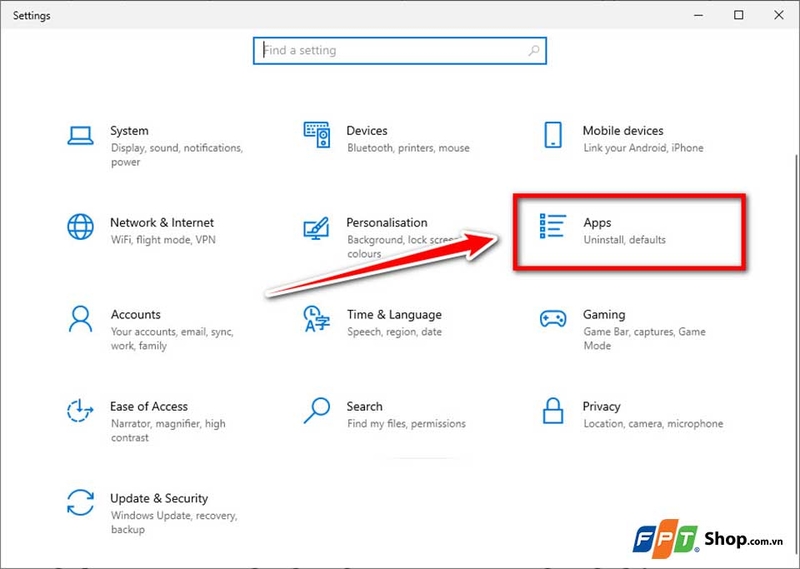Image resolution: width=800 pixels, height=569 pixels.
Task: Open Mobile devices settings title
Action: tap(623, 131)
